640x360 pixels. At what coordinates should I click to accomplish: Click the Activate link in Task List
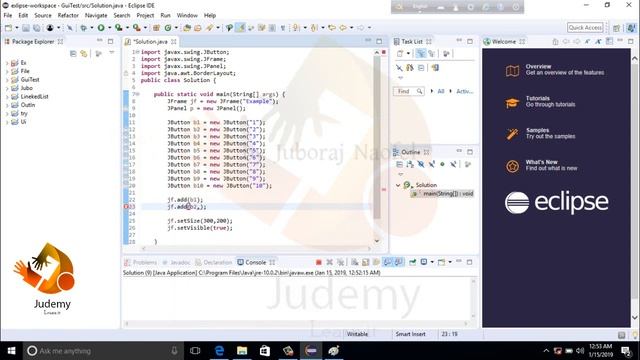pos(464,91)
